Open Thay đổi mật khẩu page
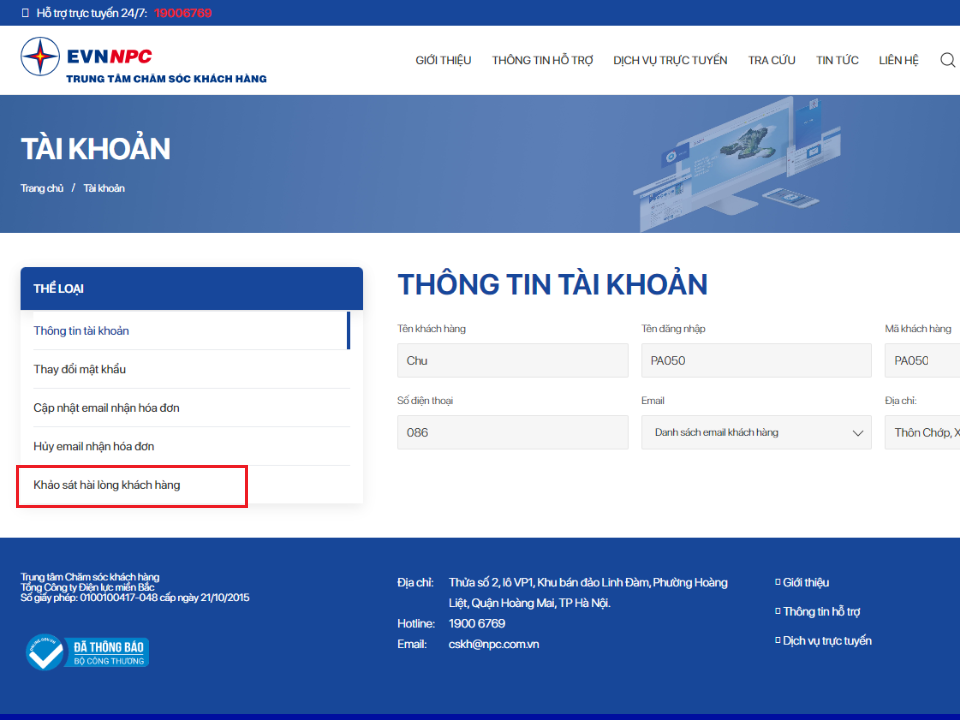The width and height of the screenshot is (960, 720). click(x=80, y=369)
